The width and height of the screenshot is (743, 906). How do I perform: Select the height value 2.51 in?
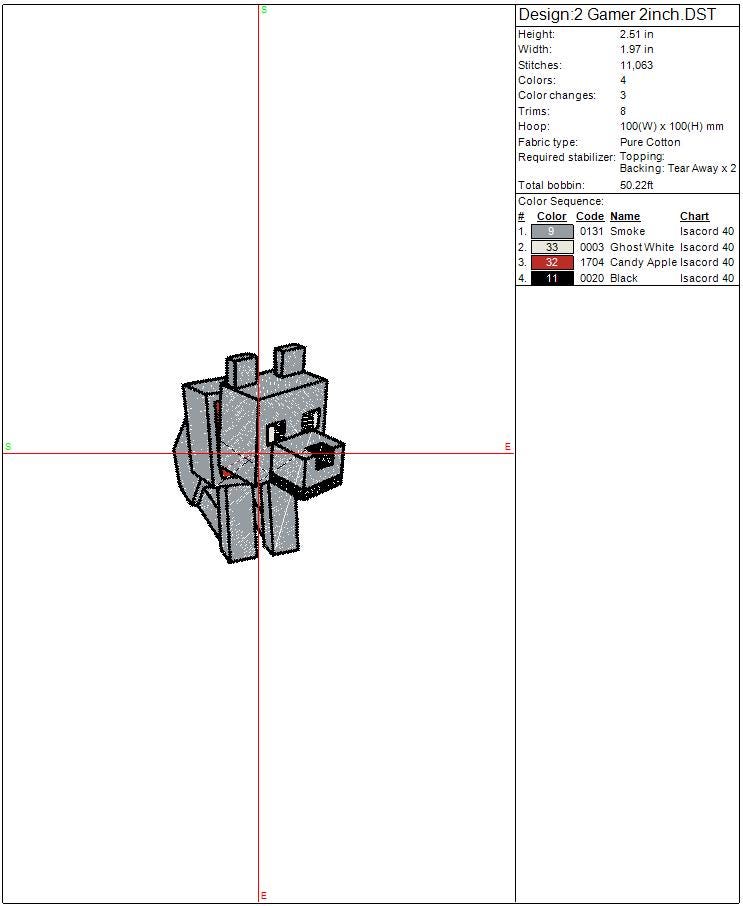point(636,34)
